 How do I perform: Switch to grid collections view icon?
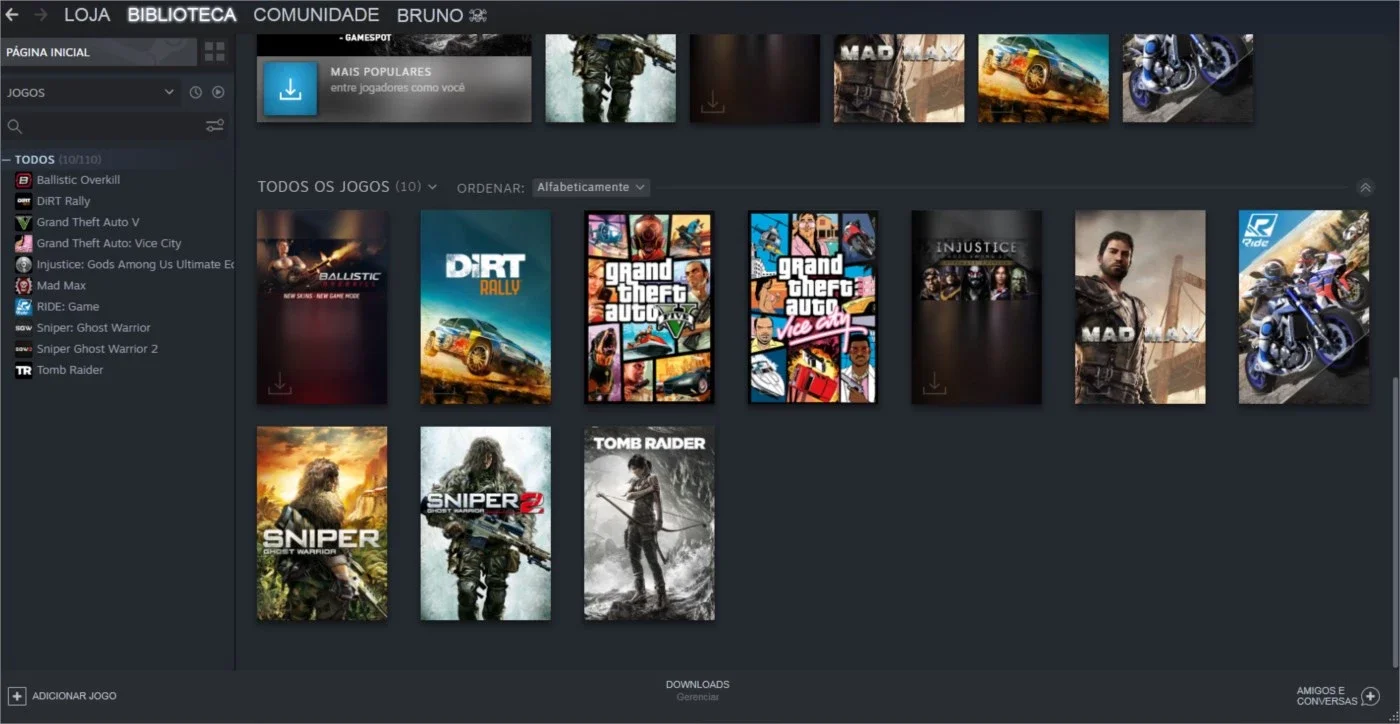tap(214, 52)
